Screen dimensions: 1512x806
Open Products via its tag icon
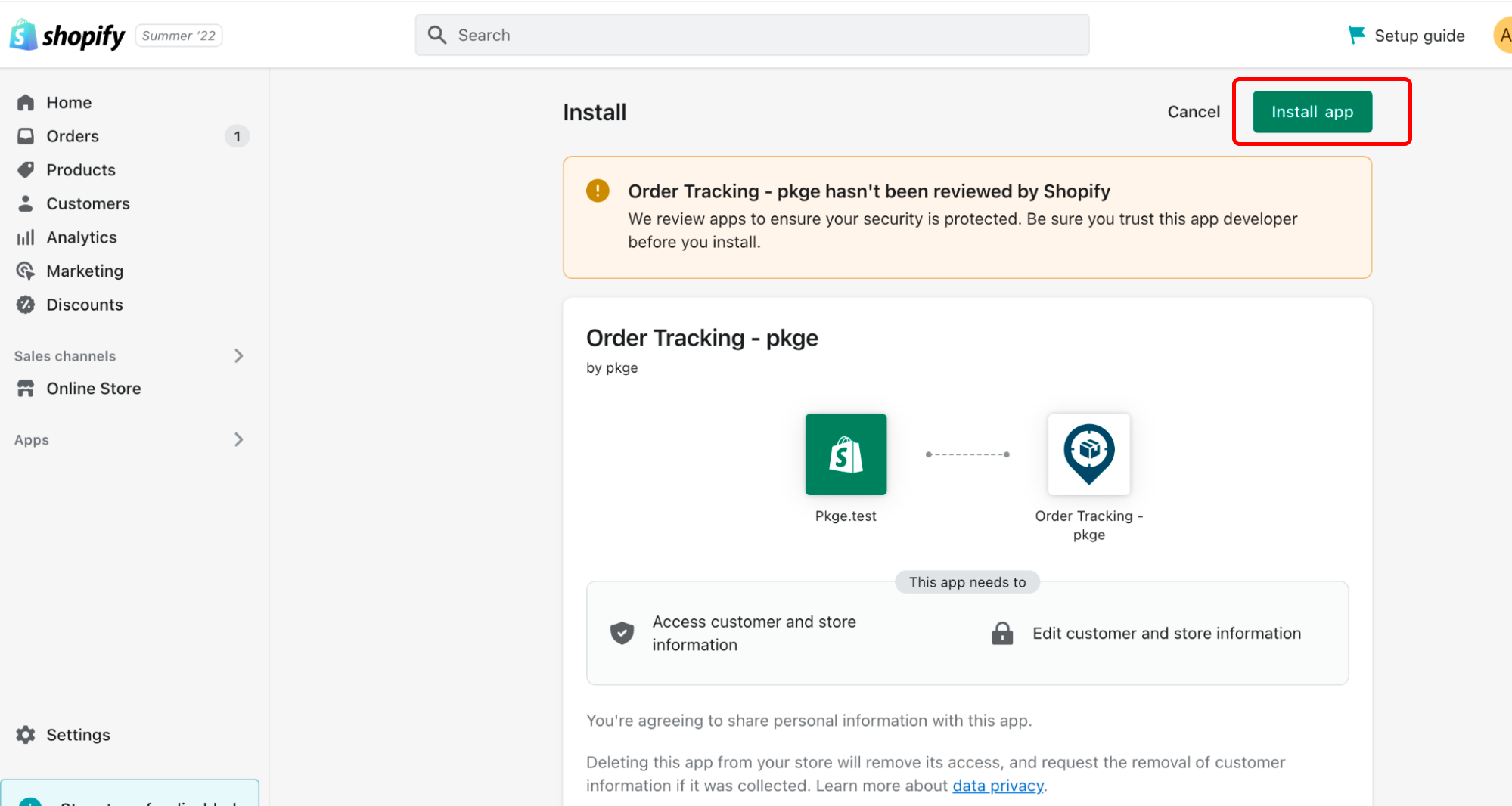pyautogui.click(x=26, y=169)
